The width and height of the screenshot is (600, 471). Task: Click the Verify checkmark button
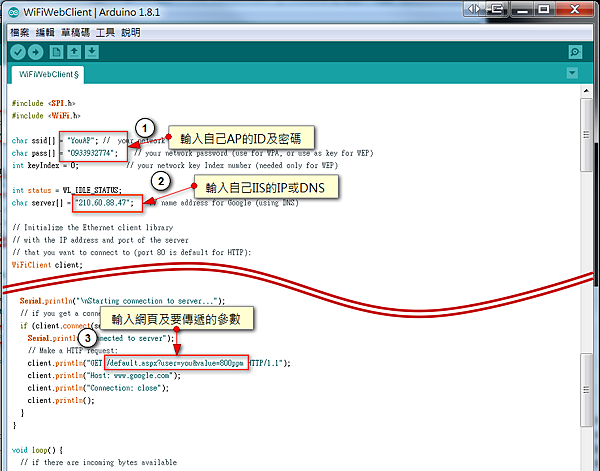coord(18,52)
